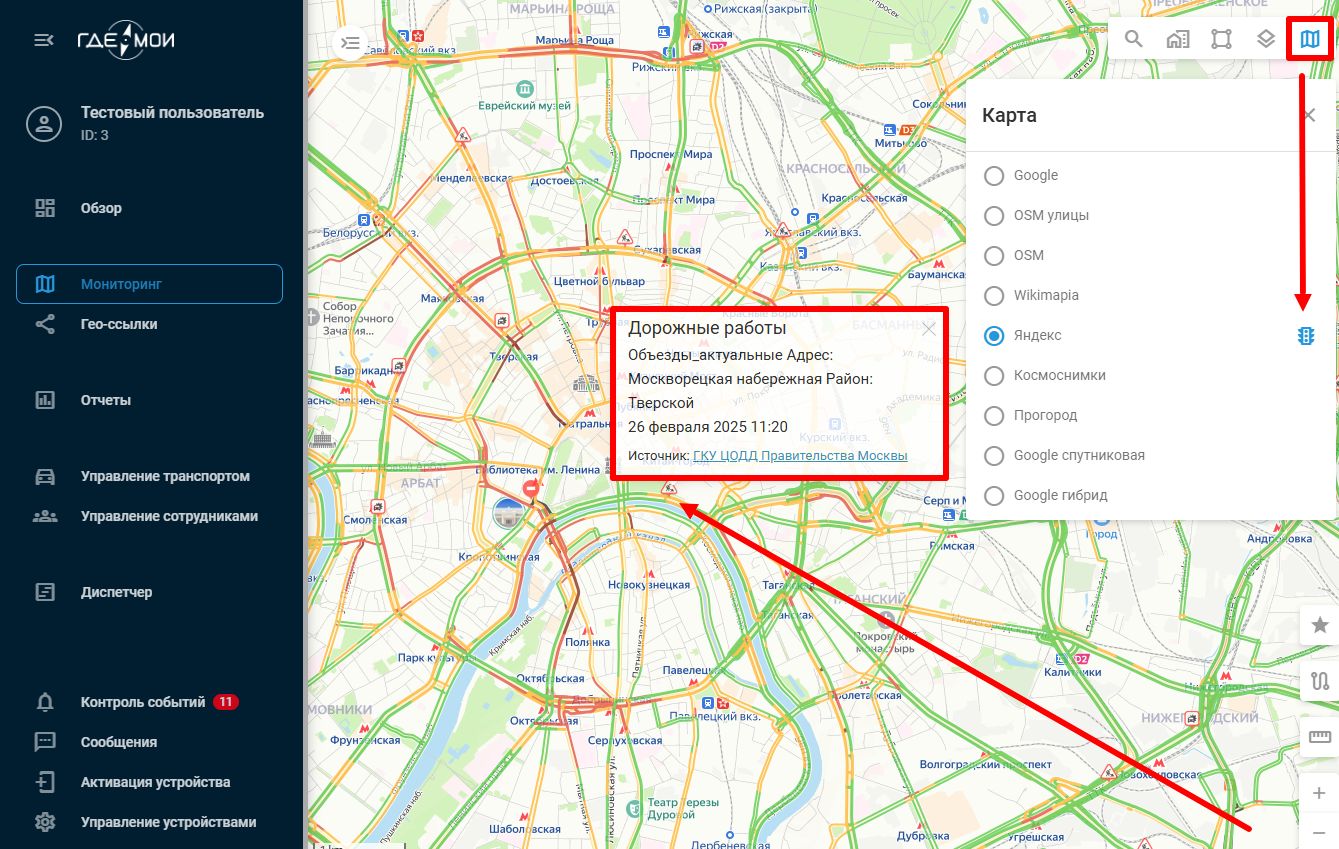Select the Космоснимки map option
This screenshot has width=1339, height=849.
(x=994, y=376)
